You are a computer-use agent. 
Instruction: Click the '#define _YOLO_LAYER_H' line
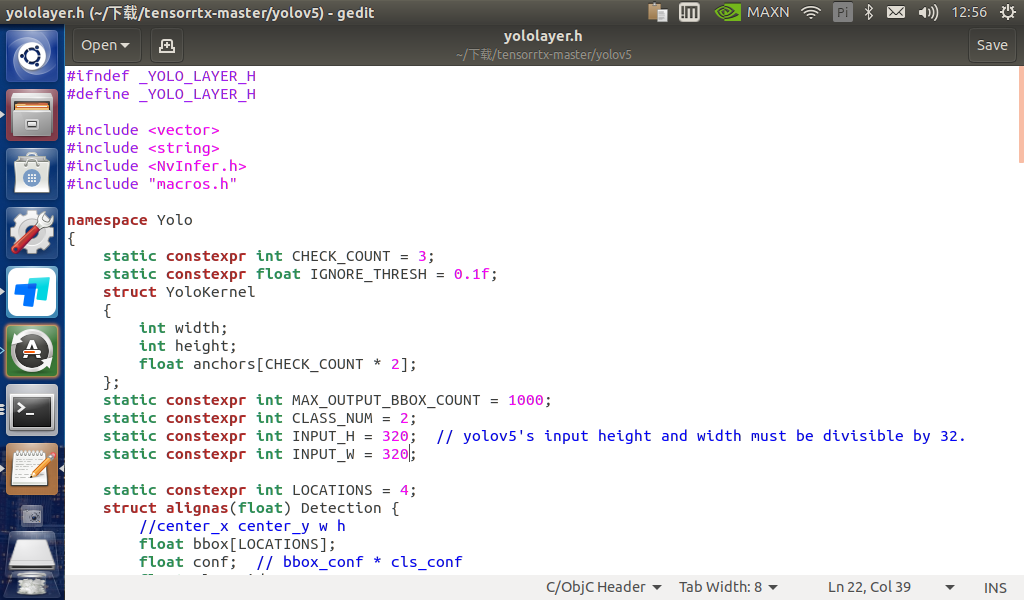pyautogui.click(x=161, y=95)
